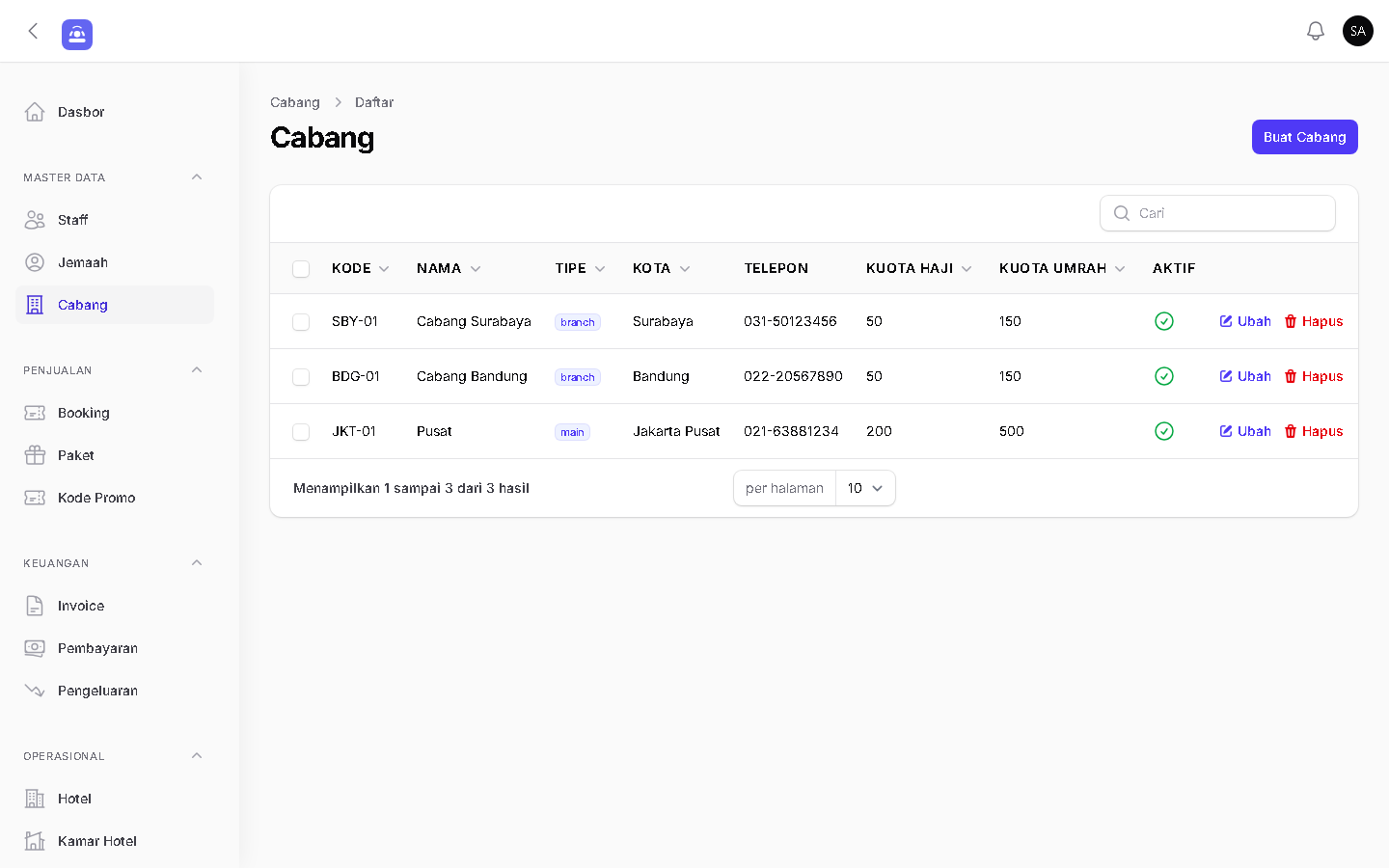
Task: Click the Buat Cabang button
Action: pos(1304,137)
